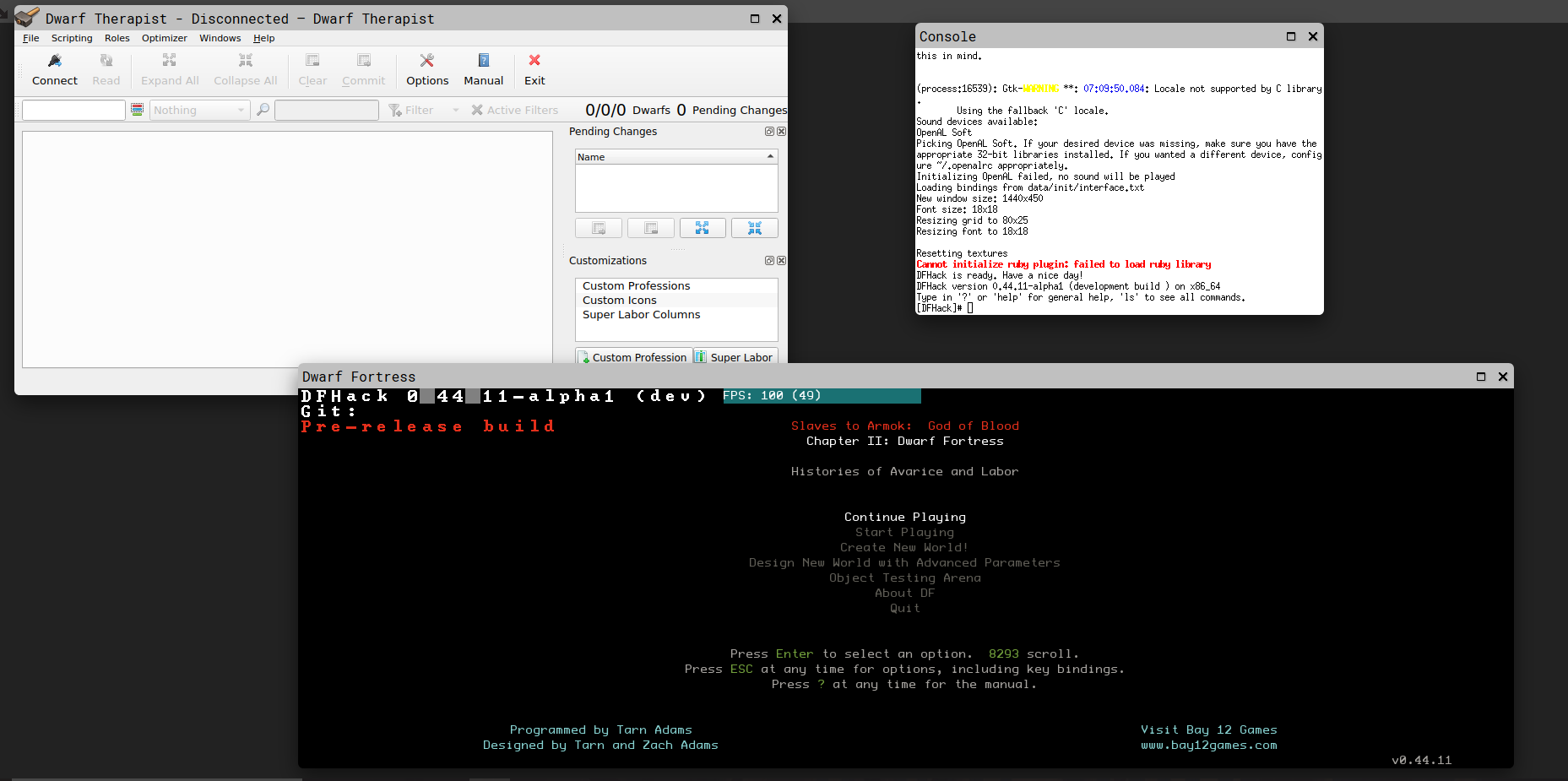Click the group-by colored rows icon
Image resolution: width=1568 pixels, height=781 pixels.
tap(138, 110)
